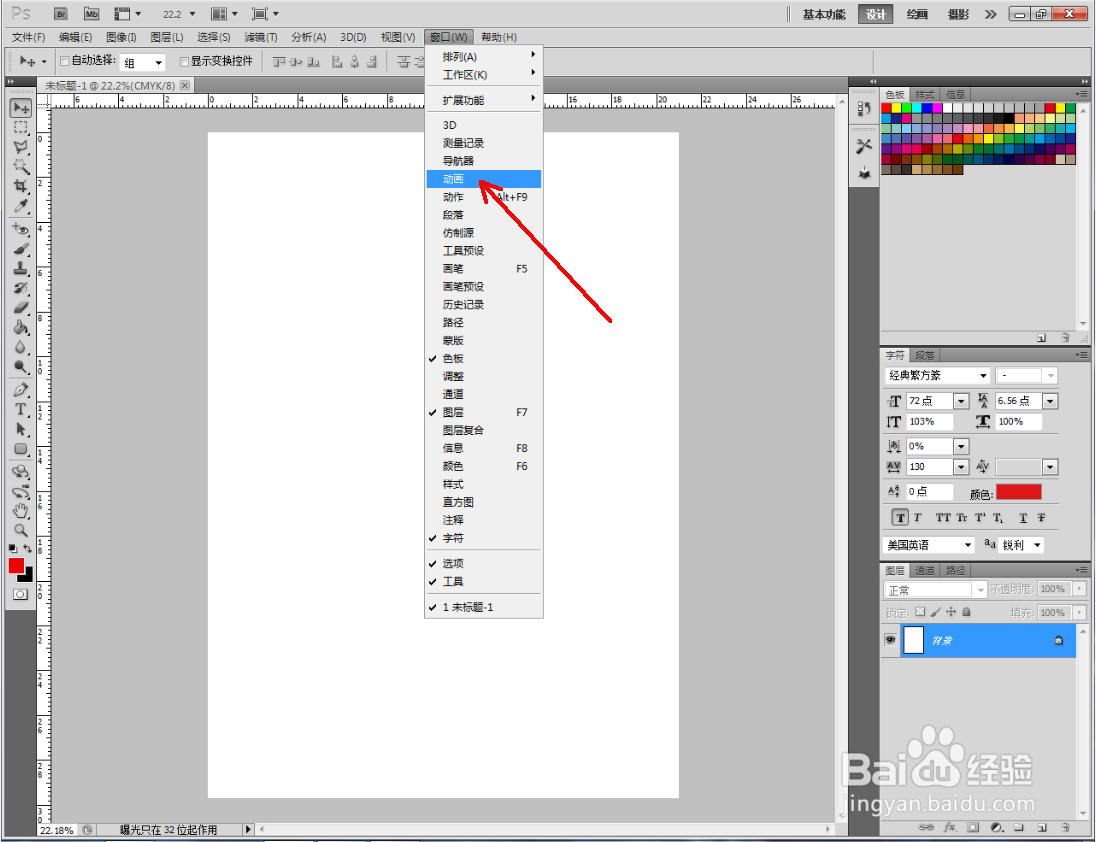Select the Crop tool
Viewport: 1096px width, 842px height.
click(21, 186)
